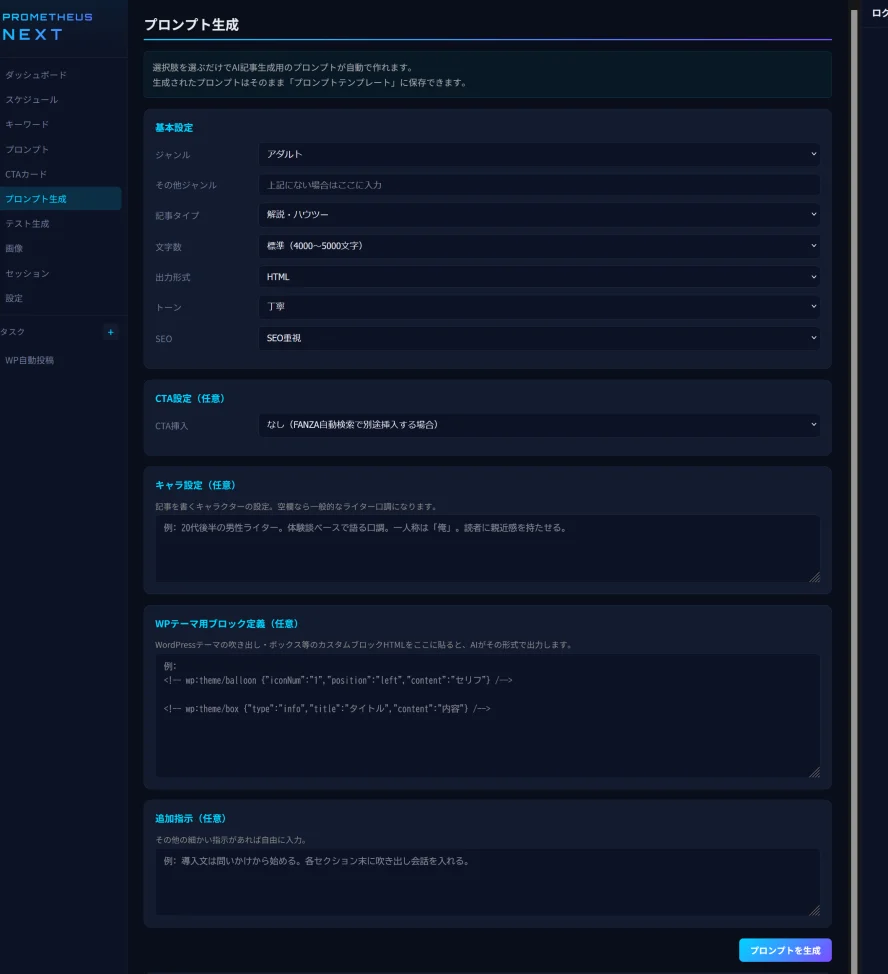The image size is (888, 974).
Task: Click into the キャラ設定 textarea
Action: (x=487, y=549)
